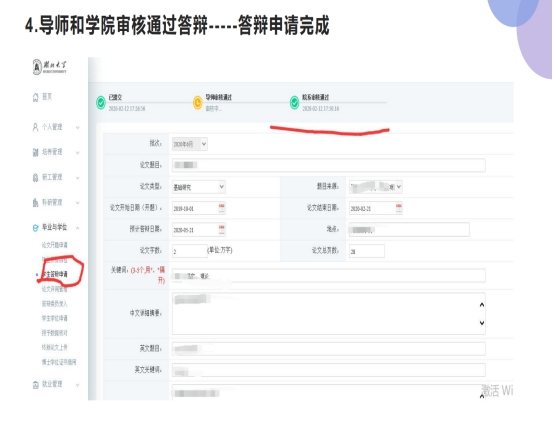This screenshot has width=553, height=428.
Task: Click the 就业管理 sidebar icon
Action: click(x=35, y=385)
